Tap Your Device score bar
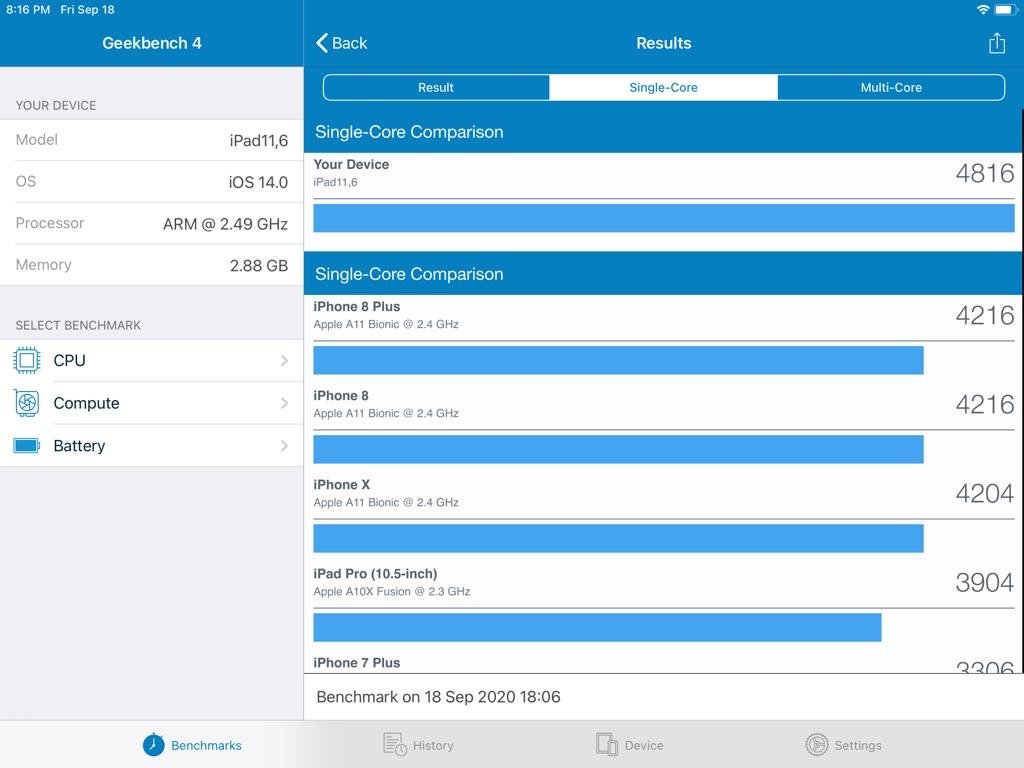 (664, 218)
